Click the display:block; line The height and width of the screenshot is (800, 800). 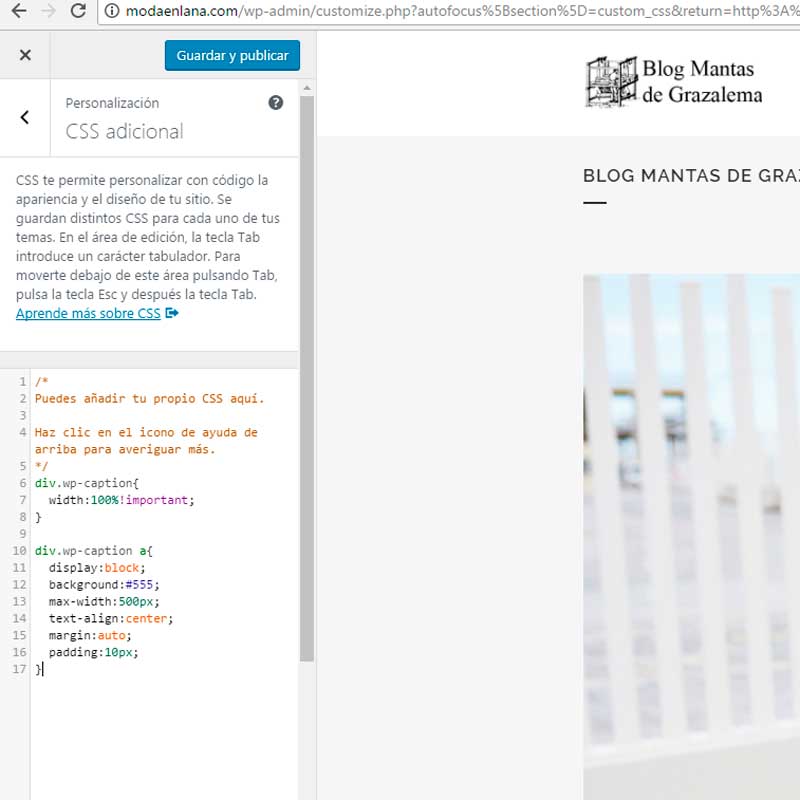97,568
